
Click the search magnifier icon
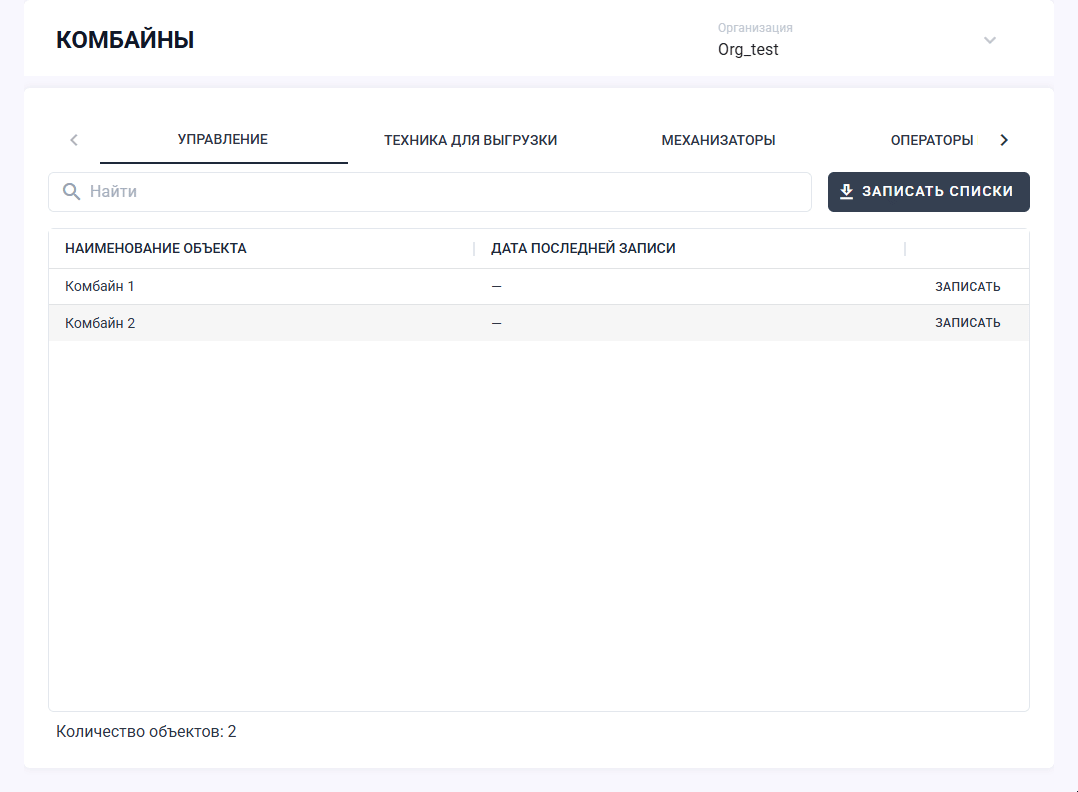pyautogui.click(x=72, y=191)
